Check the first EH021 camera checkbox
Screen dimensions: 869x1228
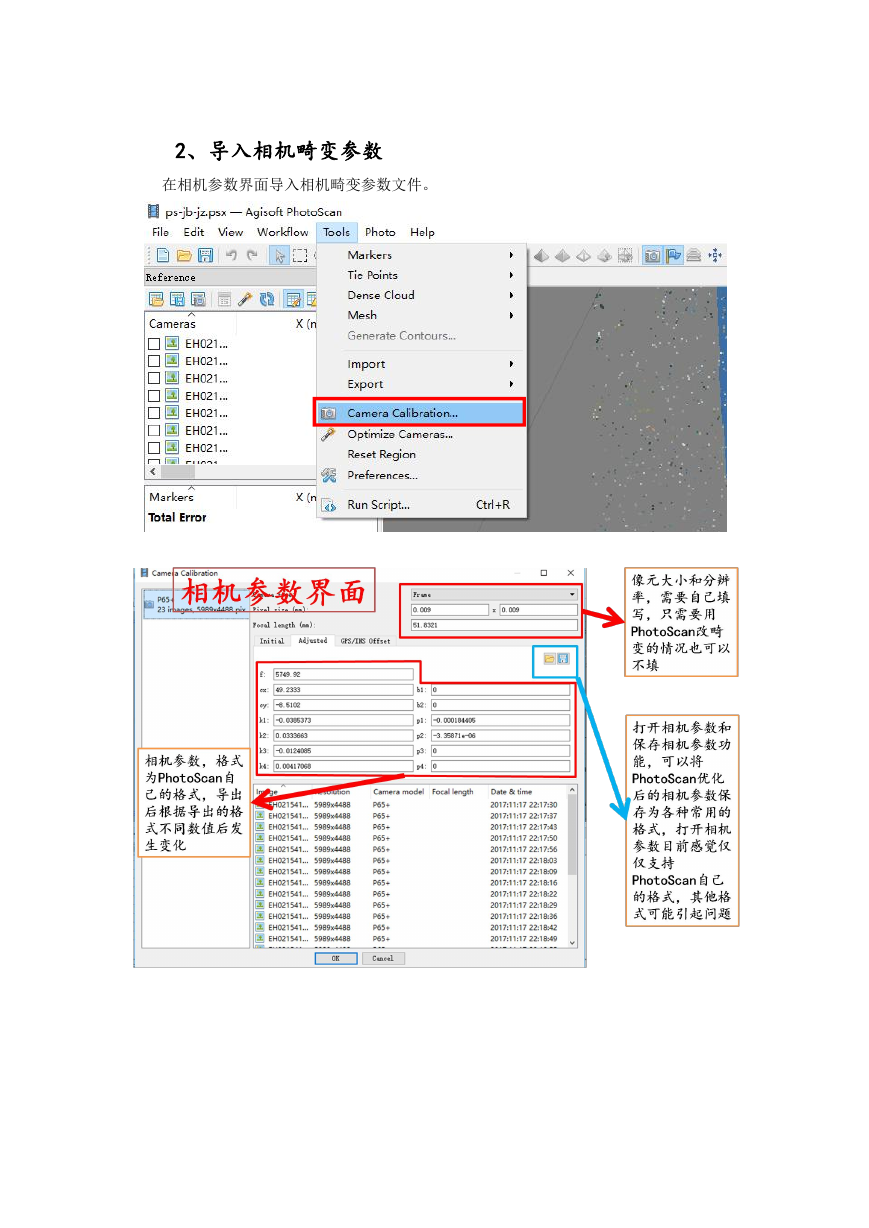[154, 344]
